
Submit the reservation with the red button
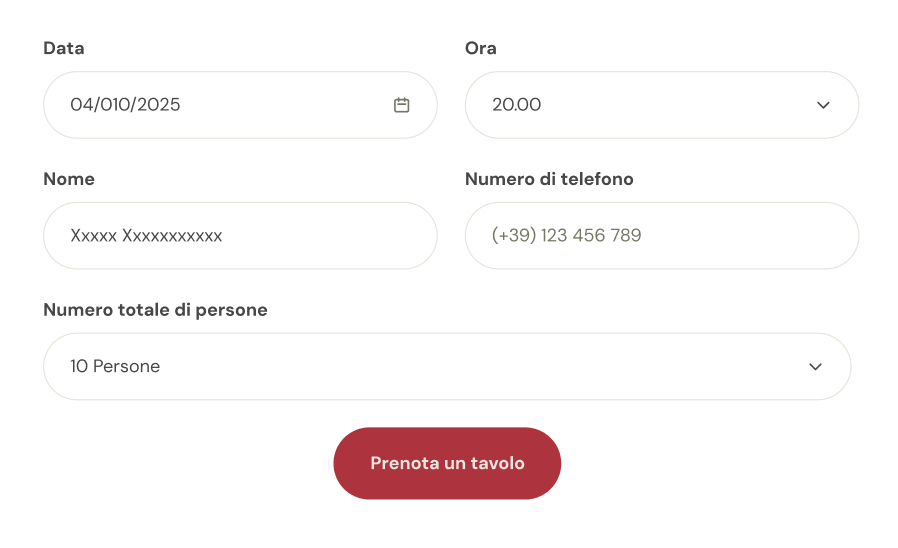click(447, 463)
